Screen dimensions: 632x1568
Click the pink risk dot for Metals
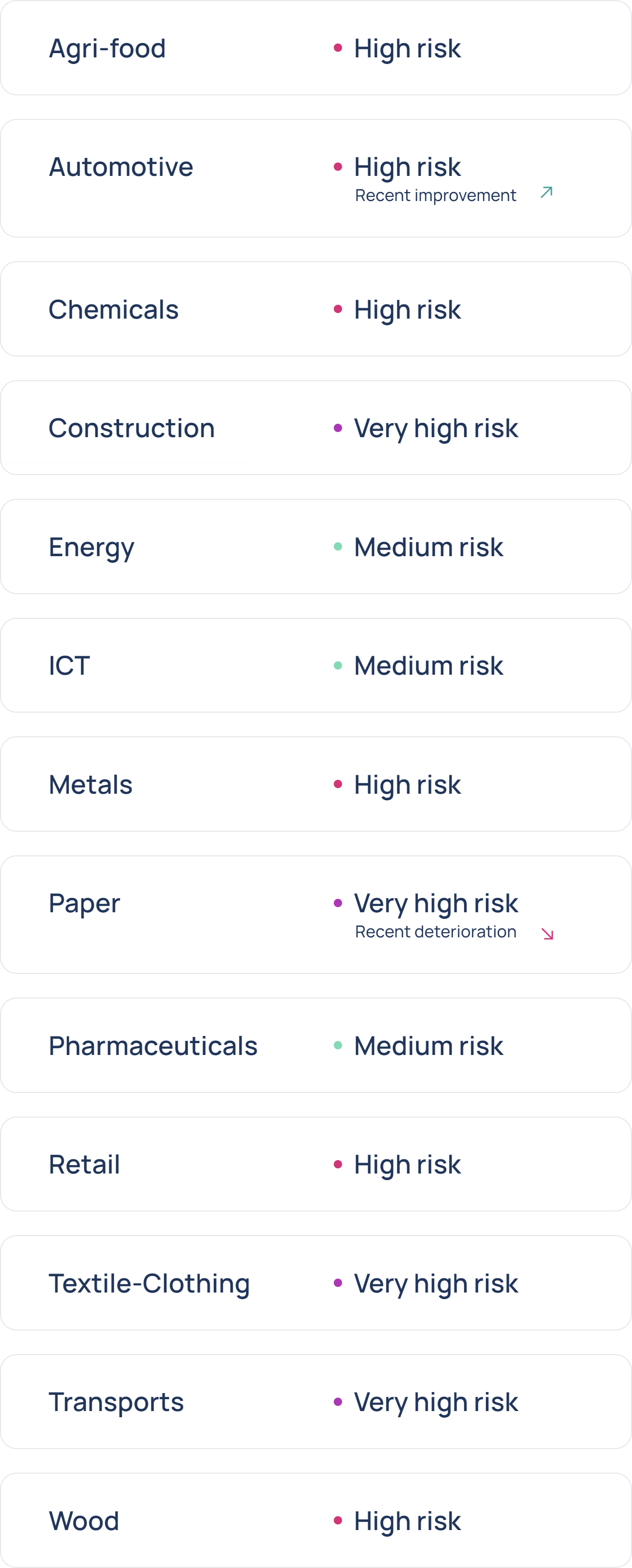coord(338,784)
